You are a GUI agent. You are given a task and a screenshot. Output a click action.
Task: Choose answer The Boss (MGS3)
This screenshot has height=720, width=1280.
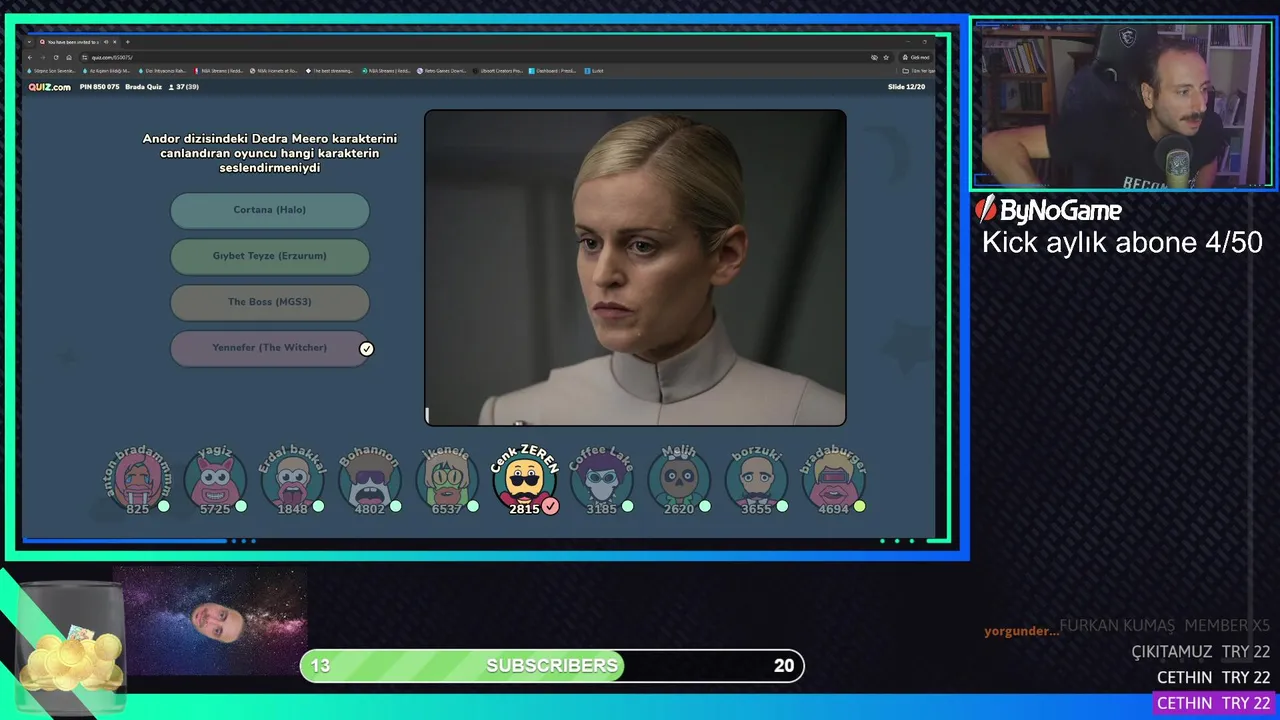click(x=270, y=302)
